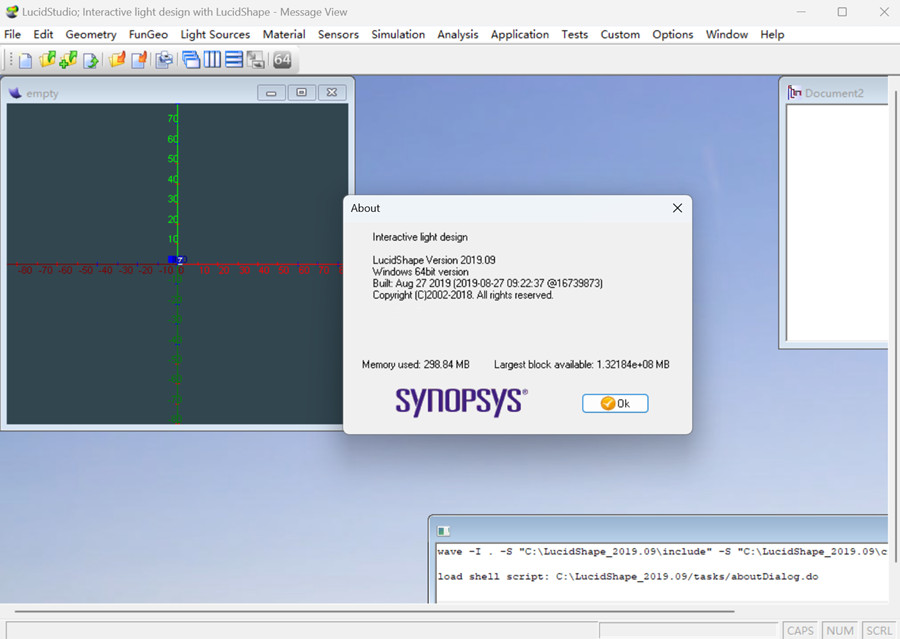Screen dimensions: 900x639
Task: Click the message window's title bar icon
Action: tap(443, 531)
